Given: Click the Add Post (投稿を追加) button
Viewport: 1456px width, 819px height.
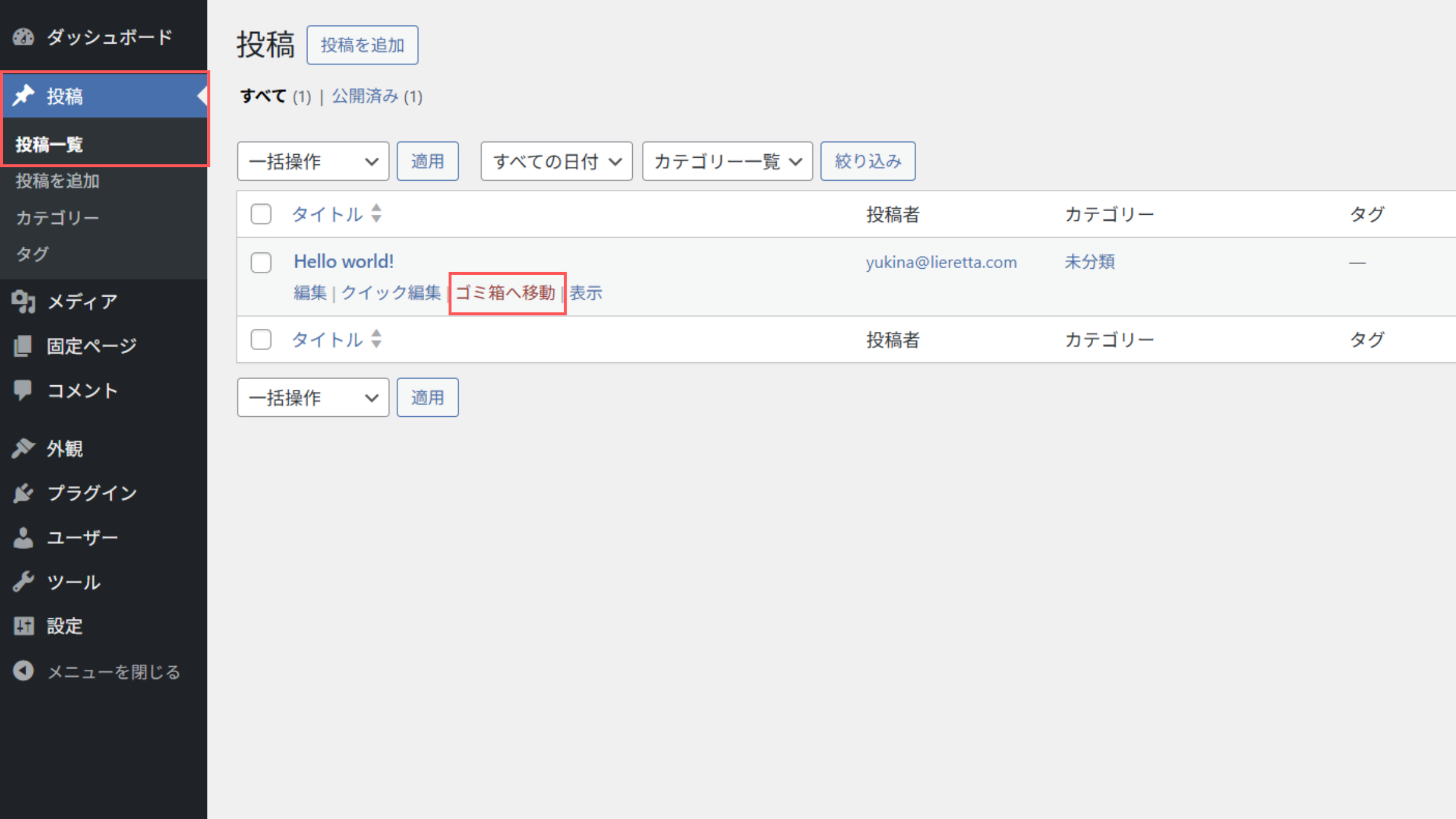Looking at the screenshot, I should pyautogui.click(x=362, y=45).
